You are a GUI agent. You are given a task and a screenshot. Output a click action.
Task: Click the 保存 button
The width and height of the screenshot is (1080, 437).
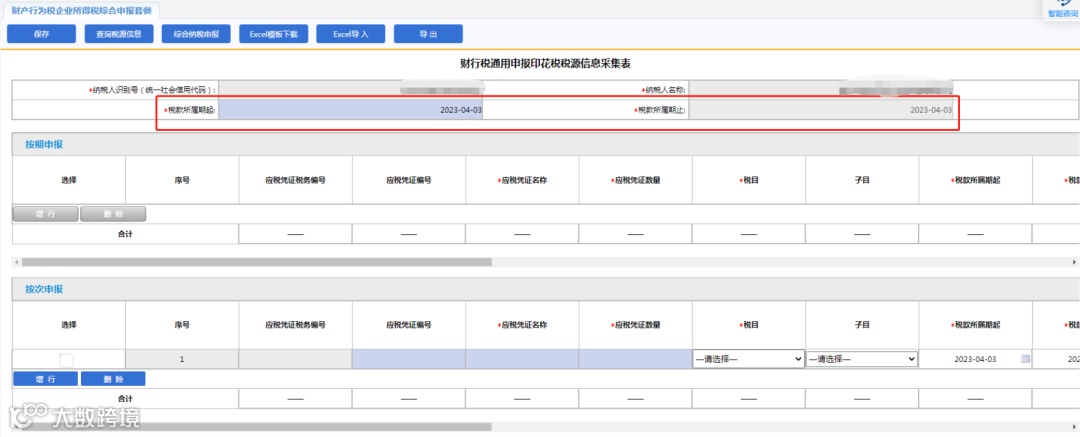[41, 34]
